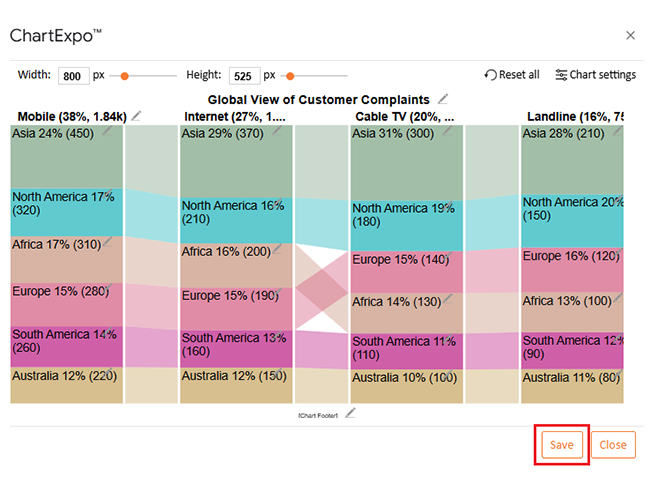Click pencil icon on Cable TV Asia 31% node

447,131
